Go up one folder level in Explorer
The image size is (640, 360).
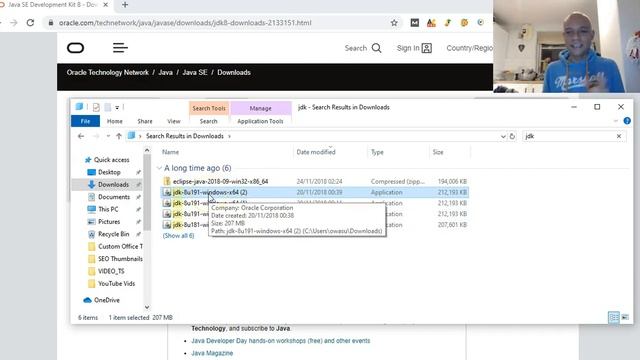click(x=119, y=136)
